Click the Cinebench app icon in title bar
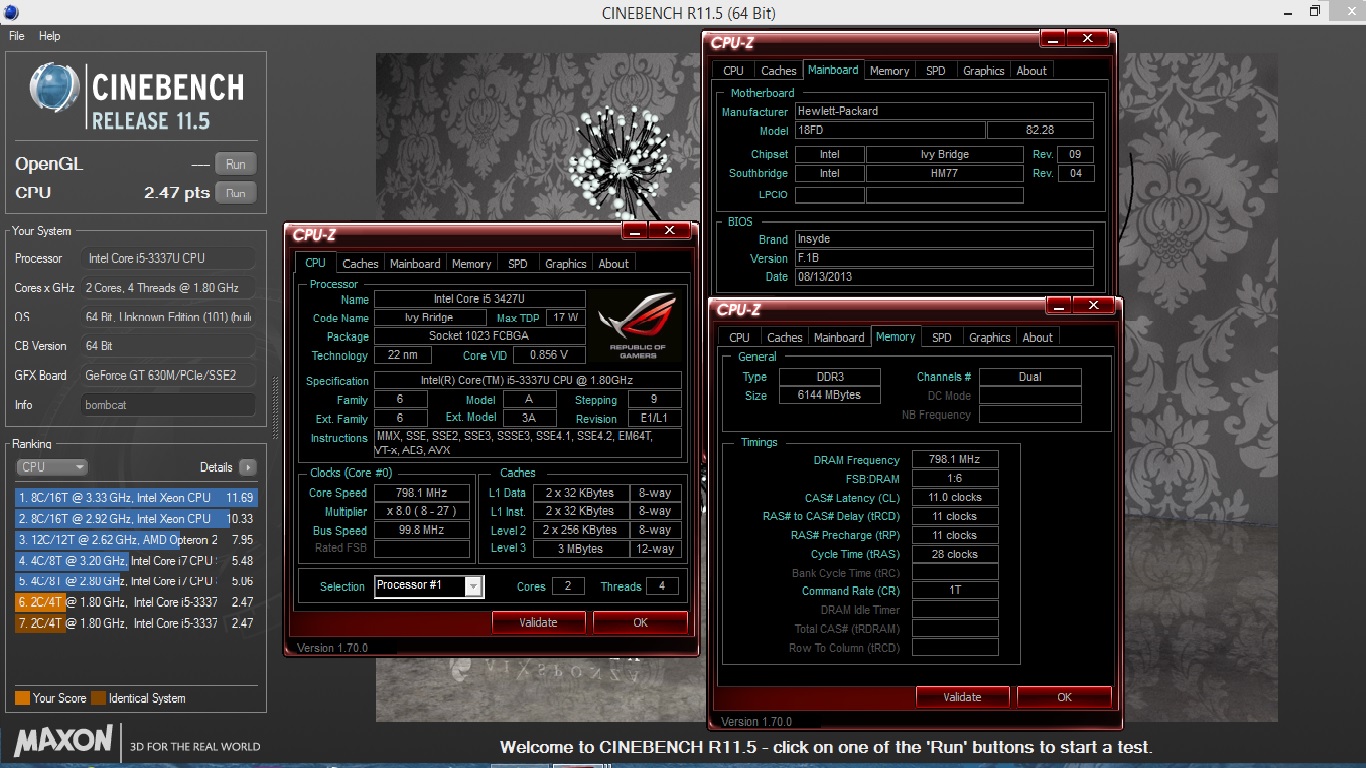The height and width of the screenshot is (768, 1366). pos(10,12)
